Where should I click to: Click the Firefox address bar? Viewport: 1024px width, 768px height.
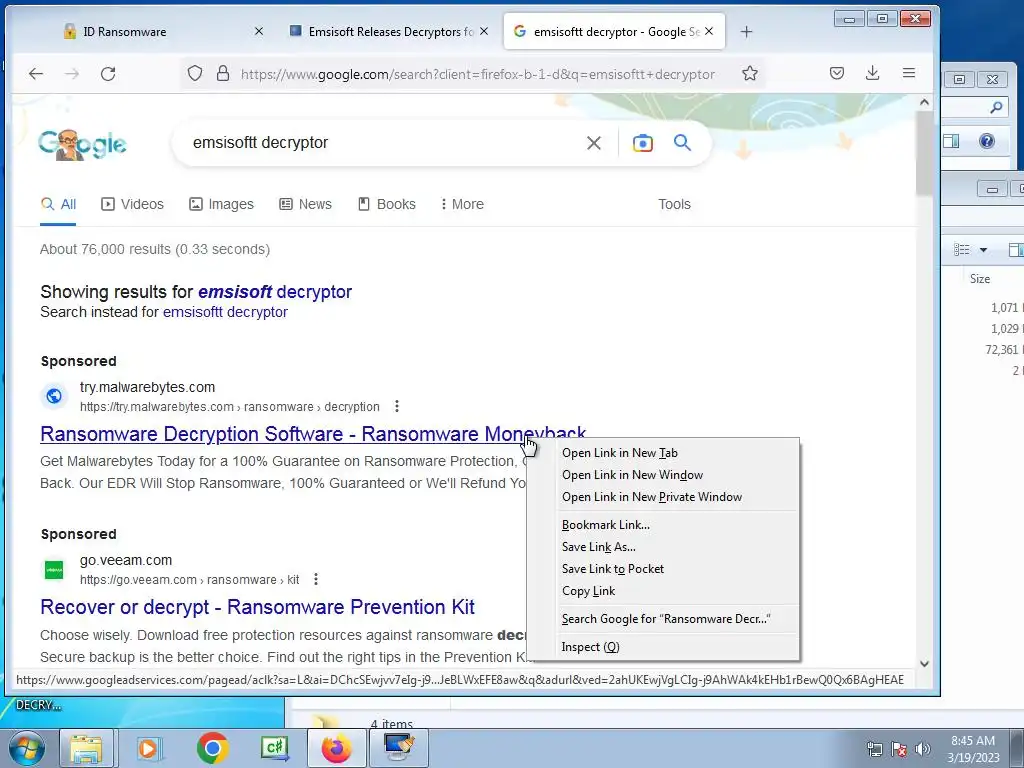pyautogui.click(x=477, y=74)
